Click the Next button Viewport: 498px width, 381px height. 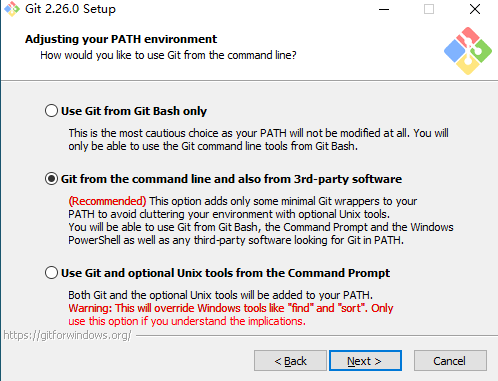365,361
